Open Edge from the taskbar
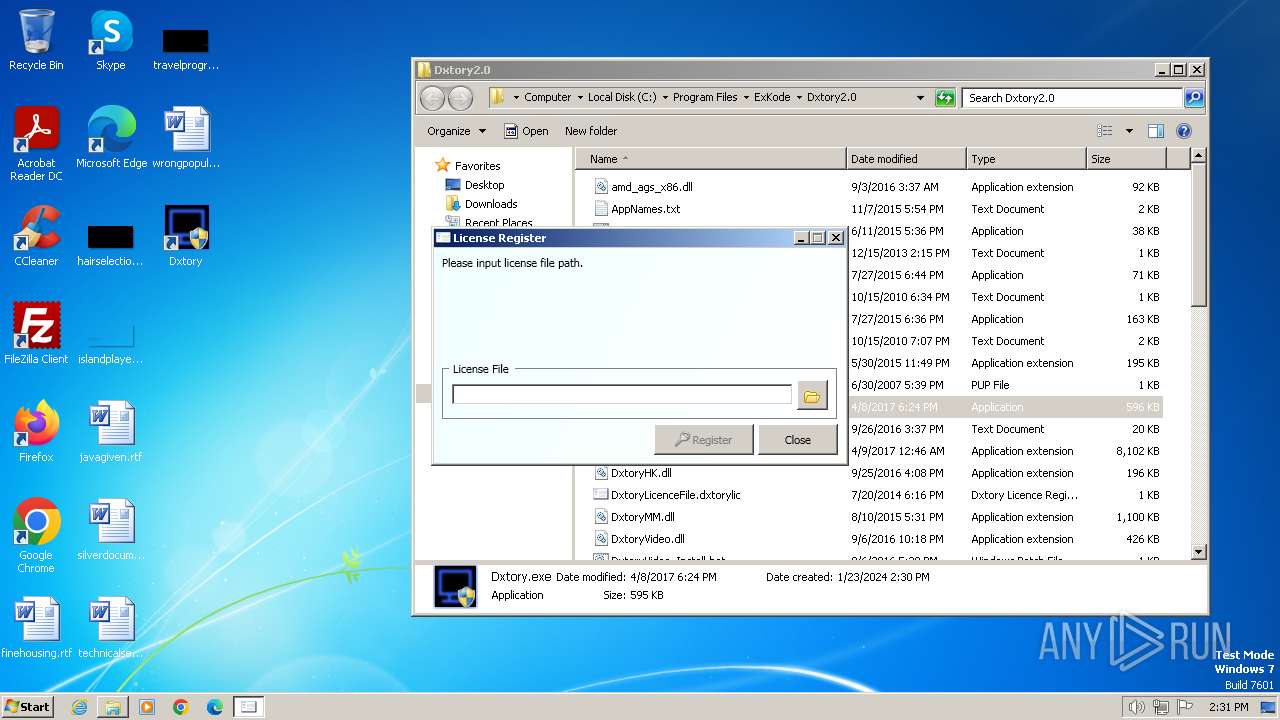Image resolution: width=1280 pixels, height=720 pixels. click(215, 707)
